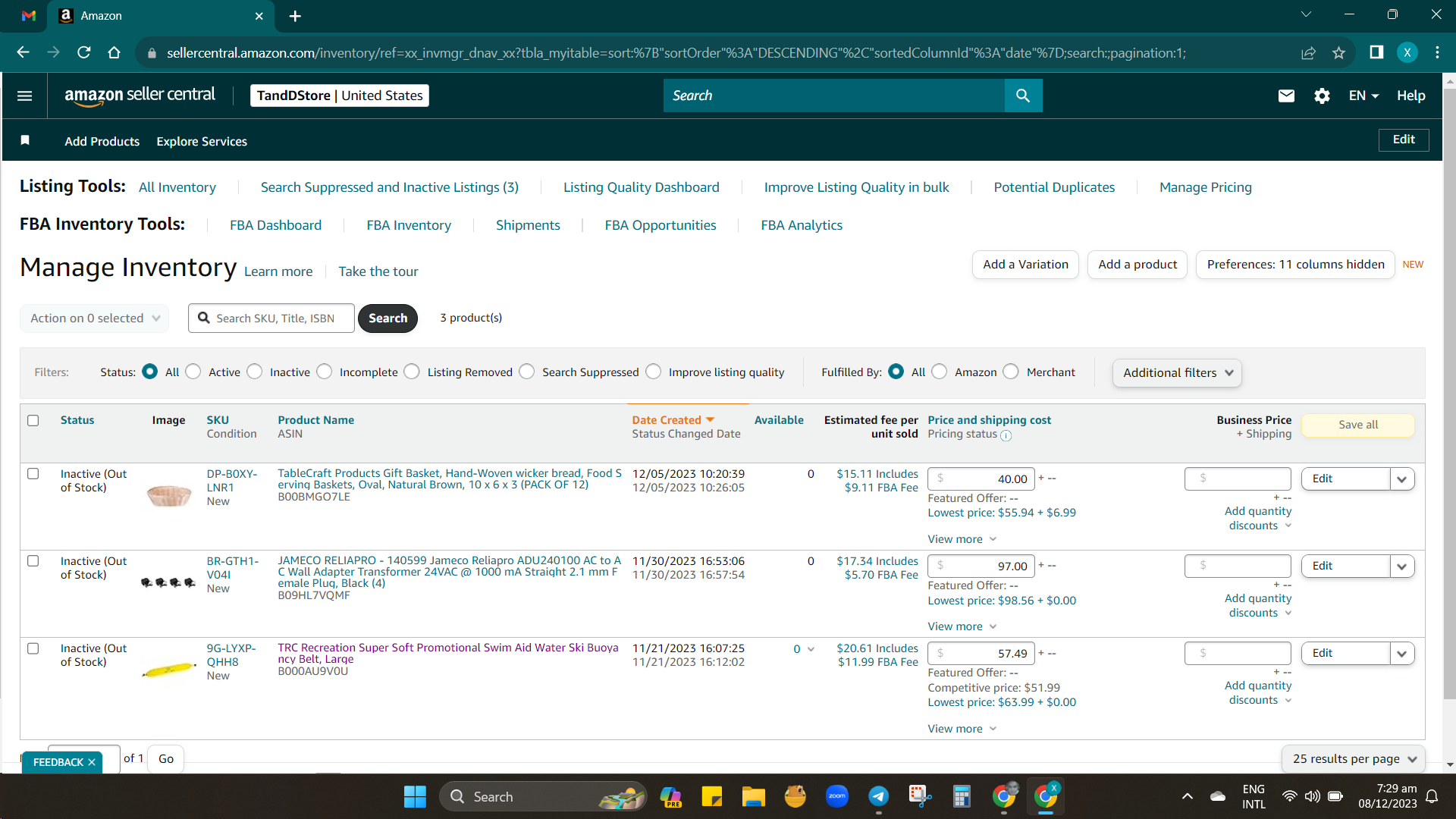Open the Action on 0 selected dropdown
This screenshot has width=1456, height=819.
pos(95,318)
